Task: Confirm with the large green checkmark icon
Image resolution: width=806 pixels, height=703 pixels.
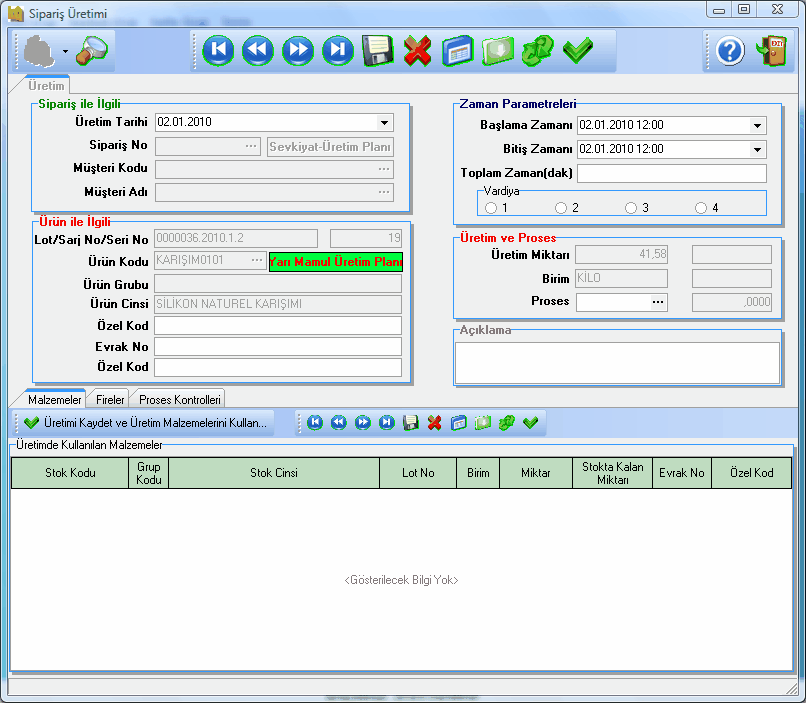Action: (x=578, y=50)
